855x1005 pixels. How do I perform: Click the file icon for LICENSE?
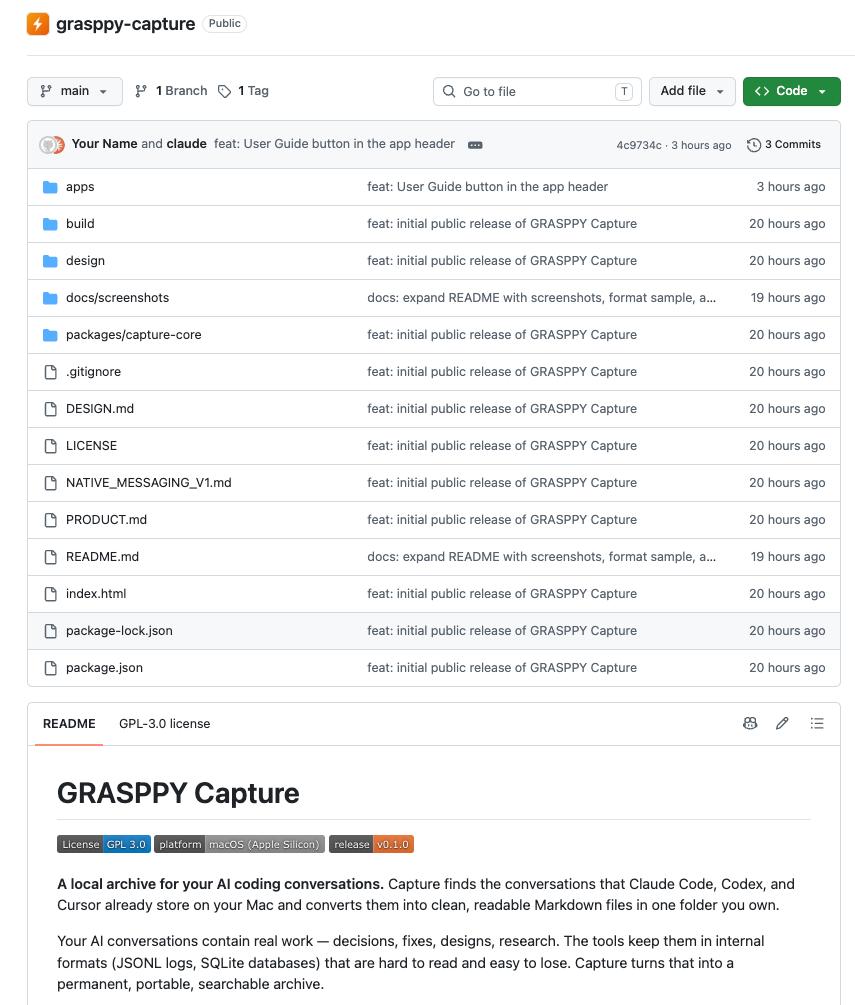point(50,446)
